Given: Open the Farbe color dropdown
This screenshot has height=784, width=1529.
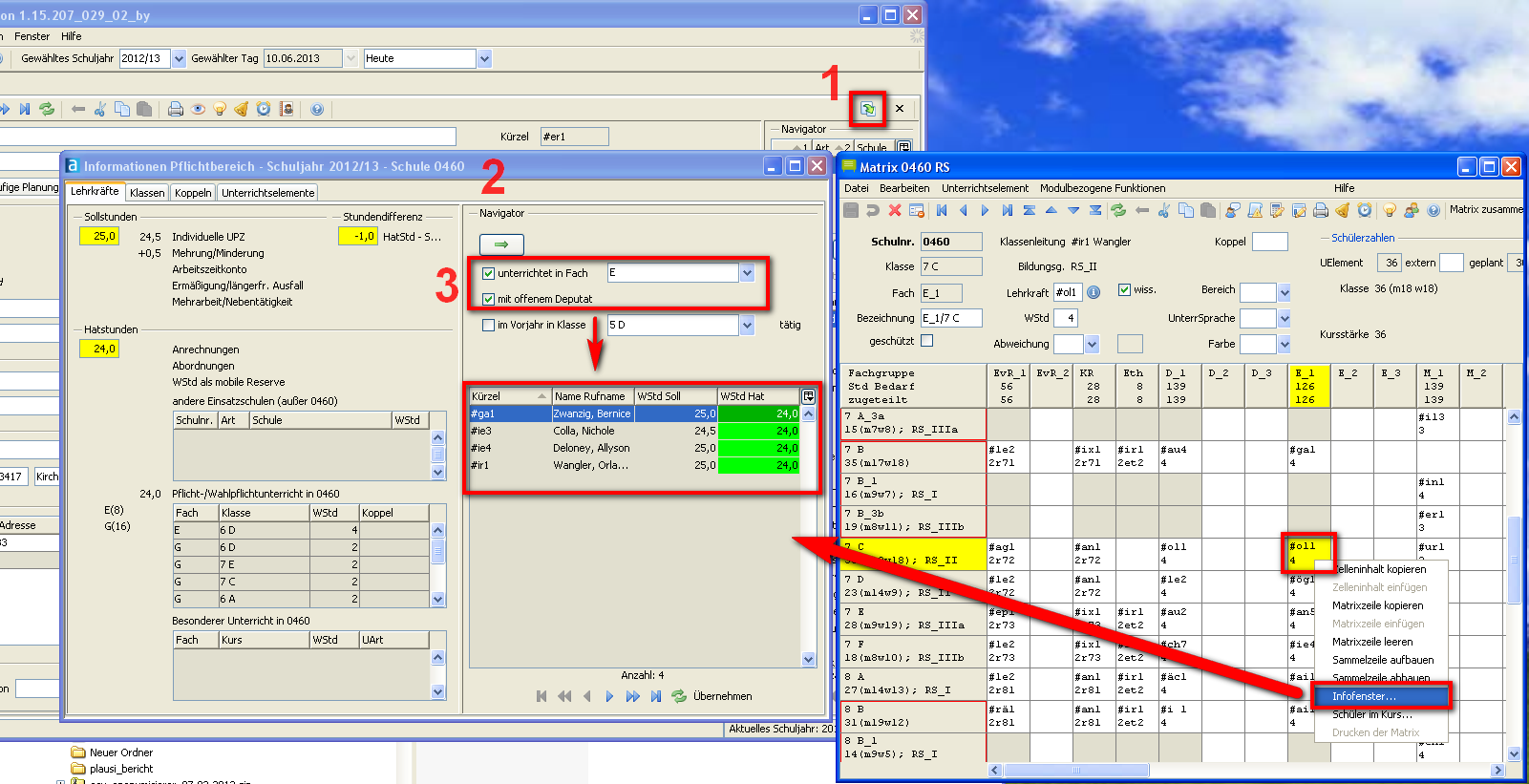Looking at the screenshot, I should pos(1284,344).
